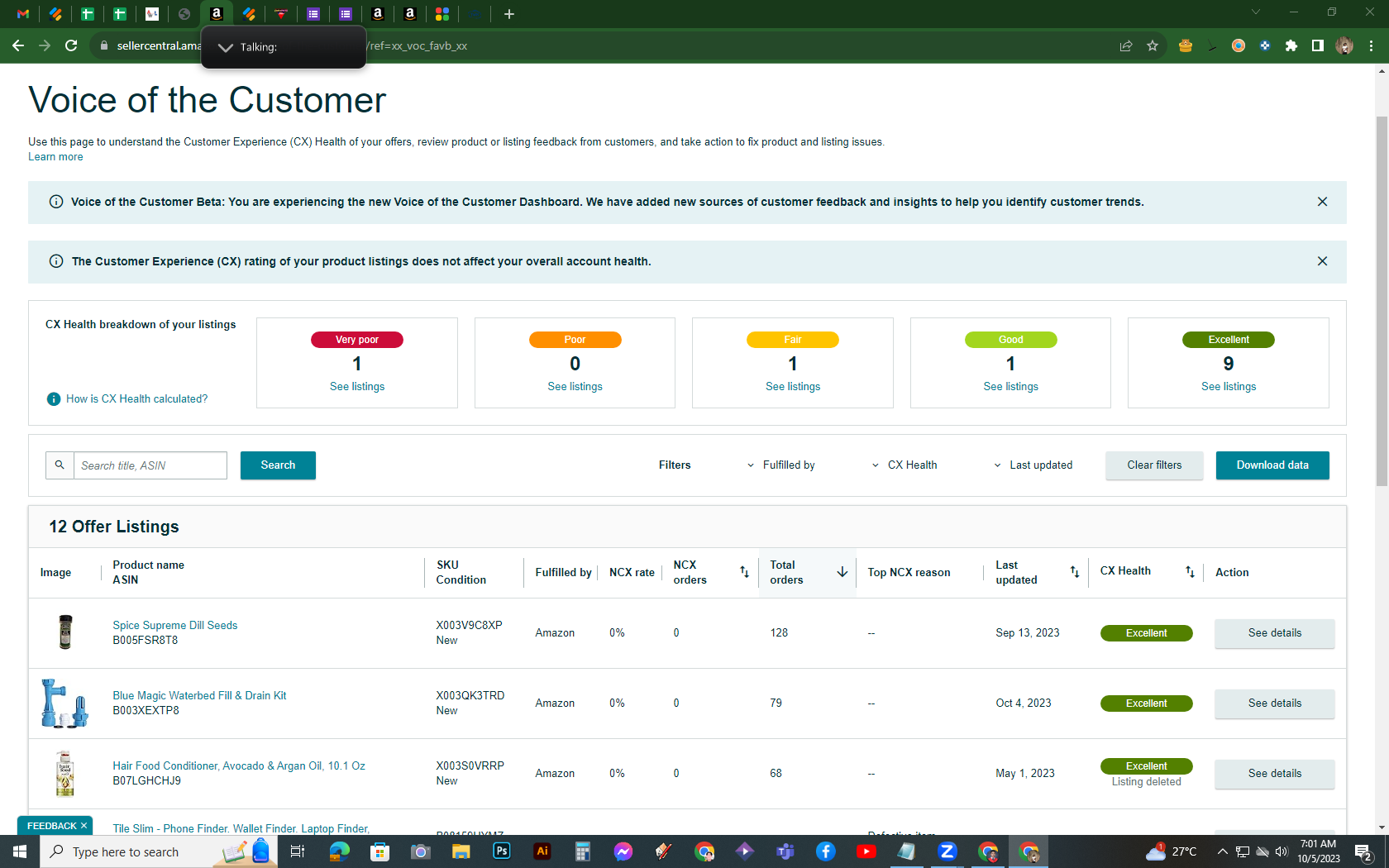Expand the CX Health filter dropdown
The height and width of the screenshot is (868, 1389).
click(905, 465)
